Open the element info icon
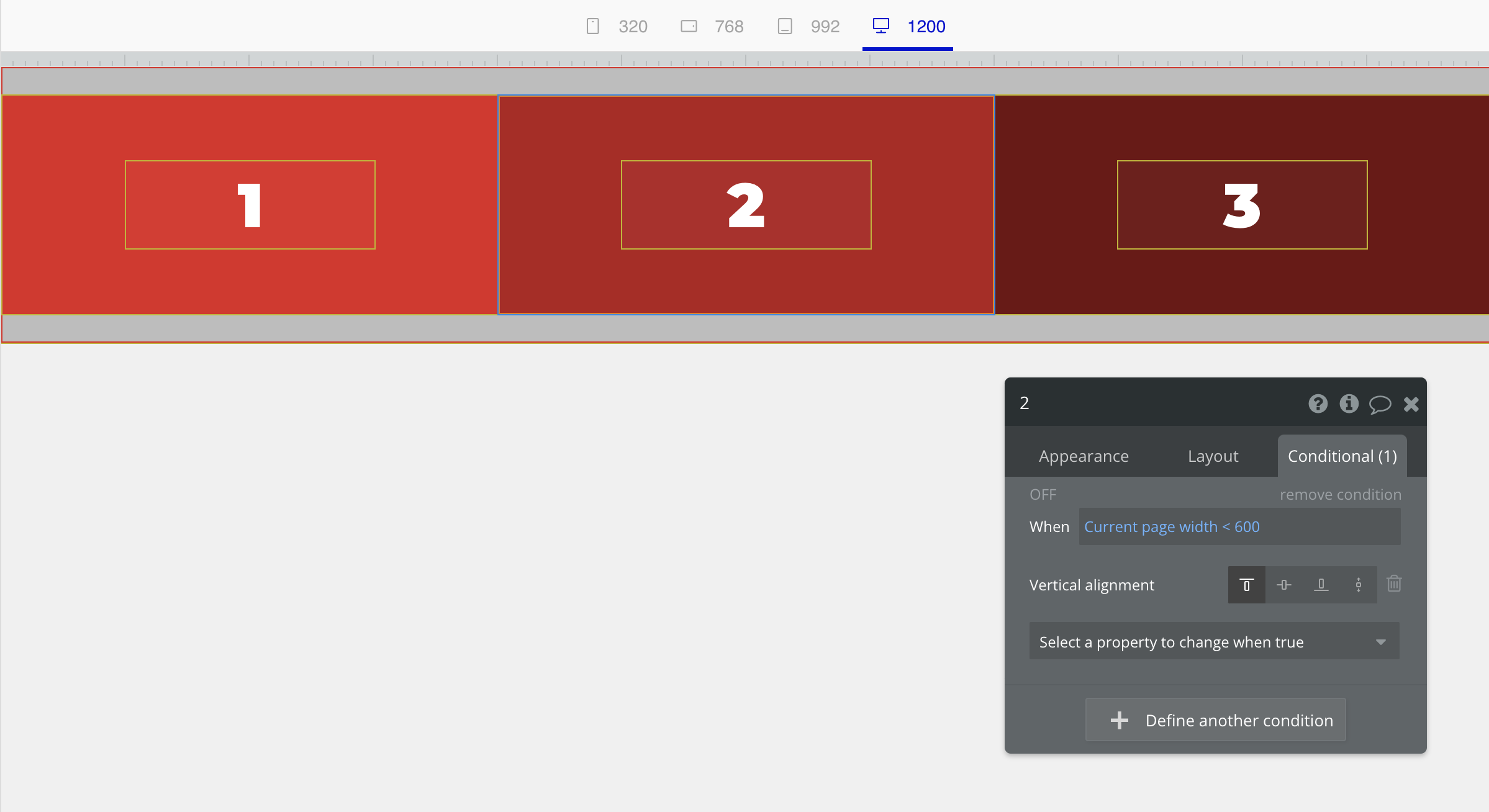 pos(1349,404)
